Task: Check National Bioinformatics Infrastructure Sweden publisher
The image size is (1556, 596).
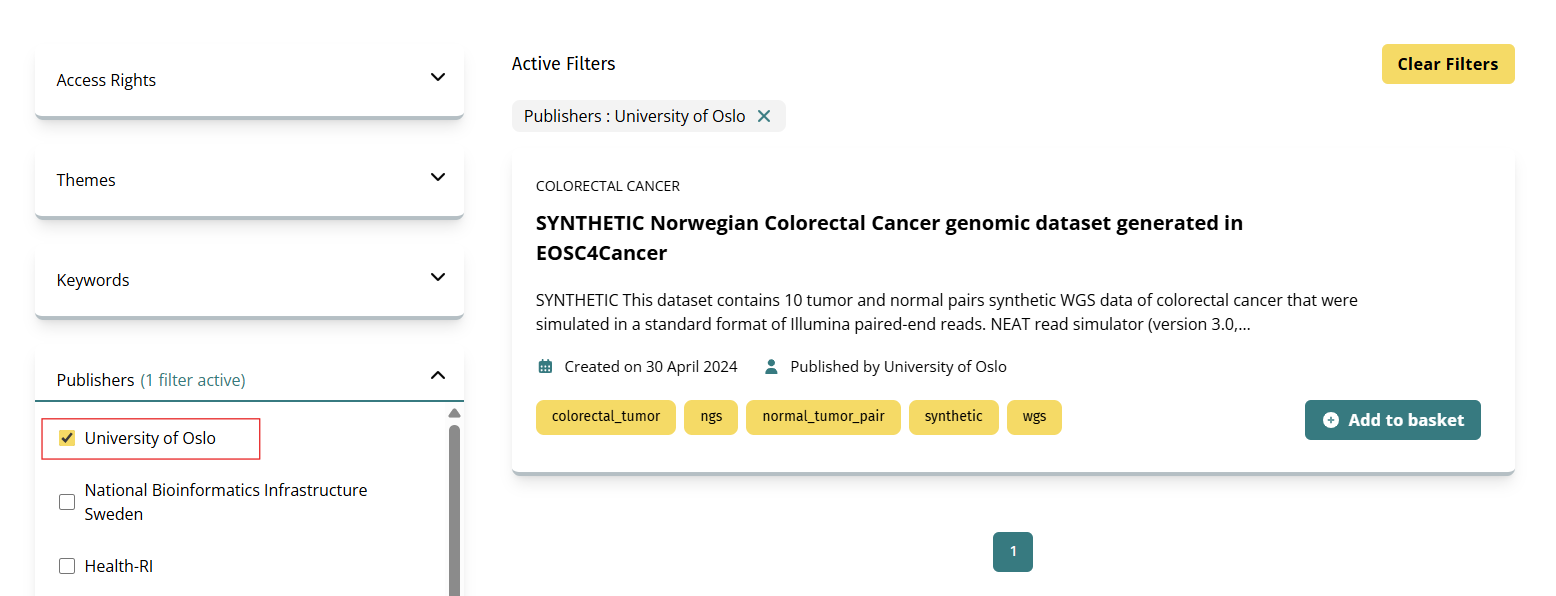Action: click(x=67, y=502)
